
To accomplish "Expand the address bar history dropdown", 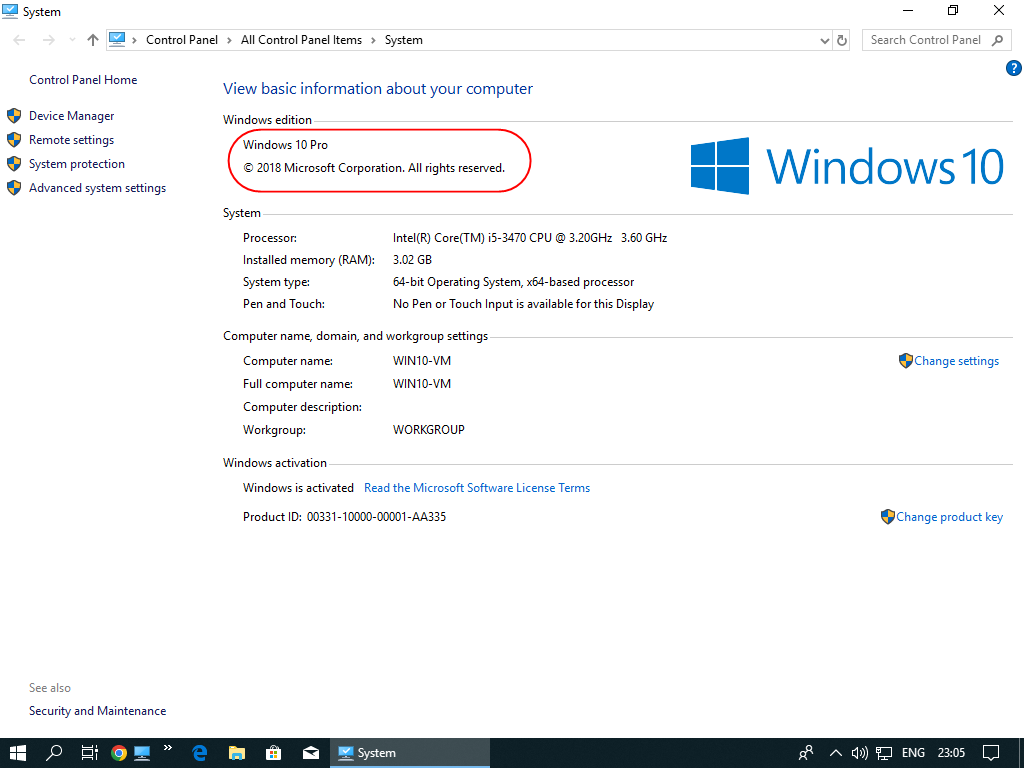I will (825, 40).
